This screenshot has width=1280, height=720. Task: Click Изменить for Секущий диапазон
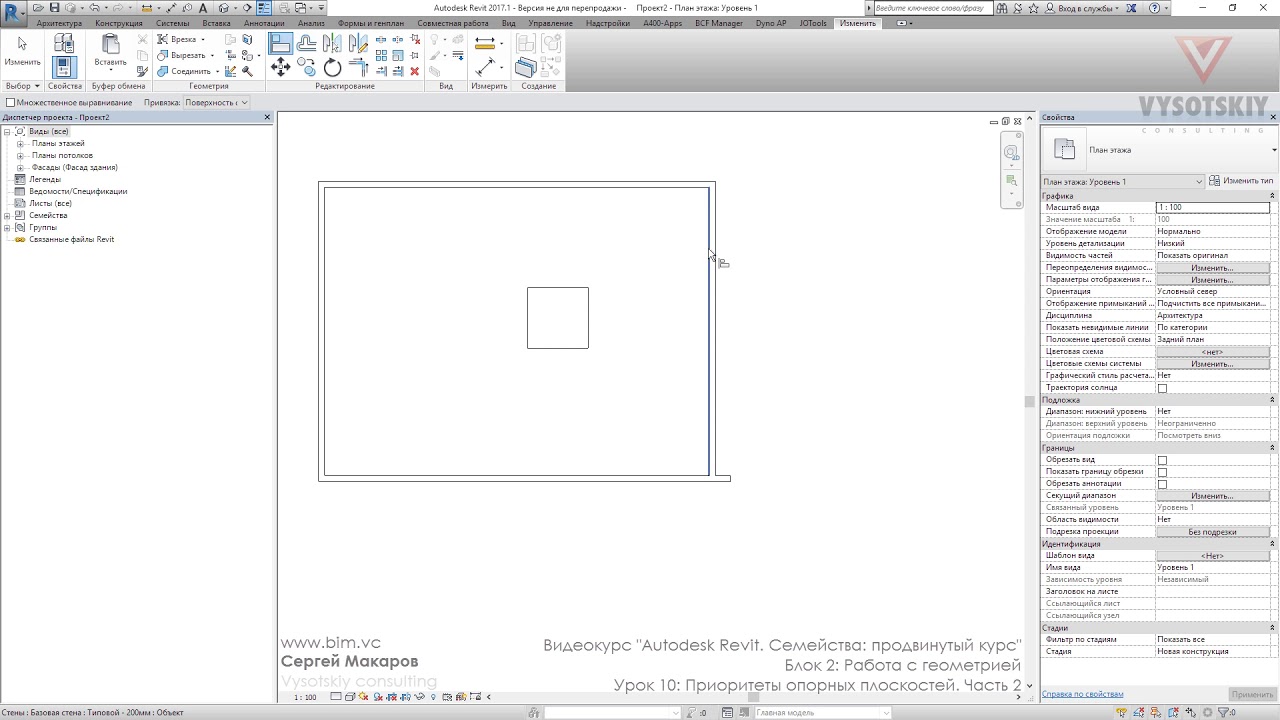point(1212,496)
